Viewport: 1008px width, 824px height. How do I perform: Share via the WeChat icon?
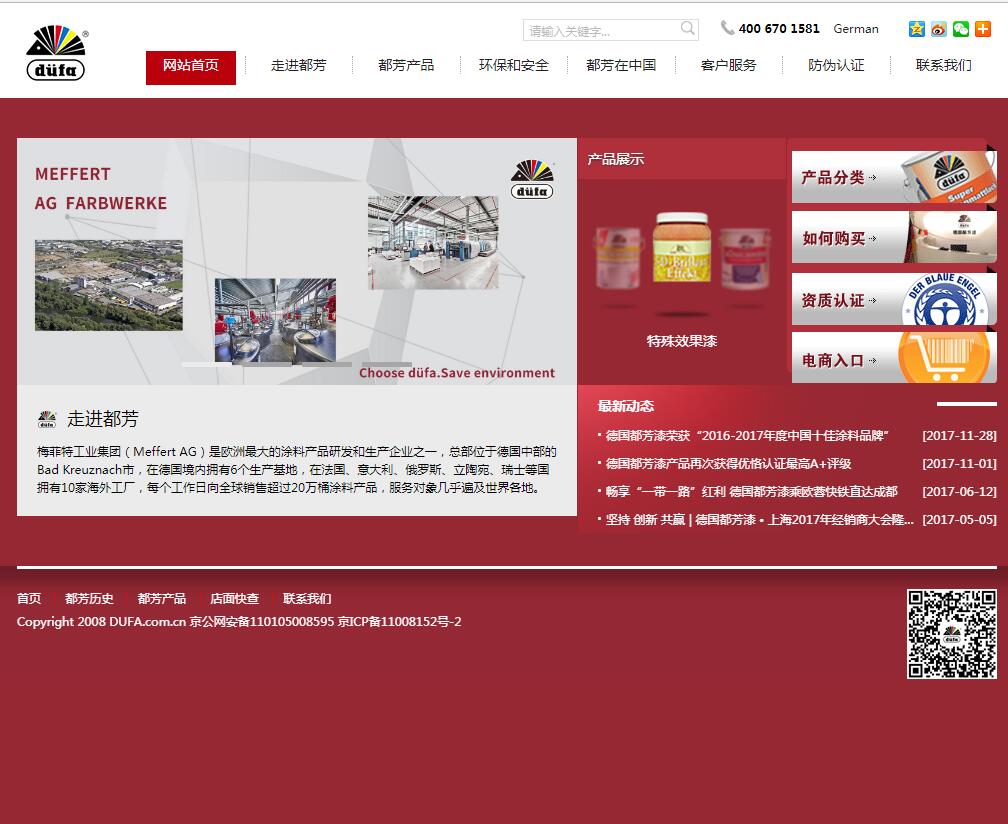click(960, 29)
